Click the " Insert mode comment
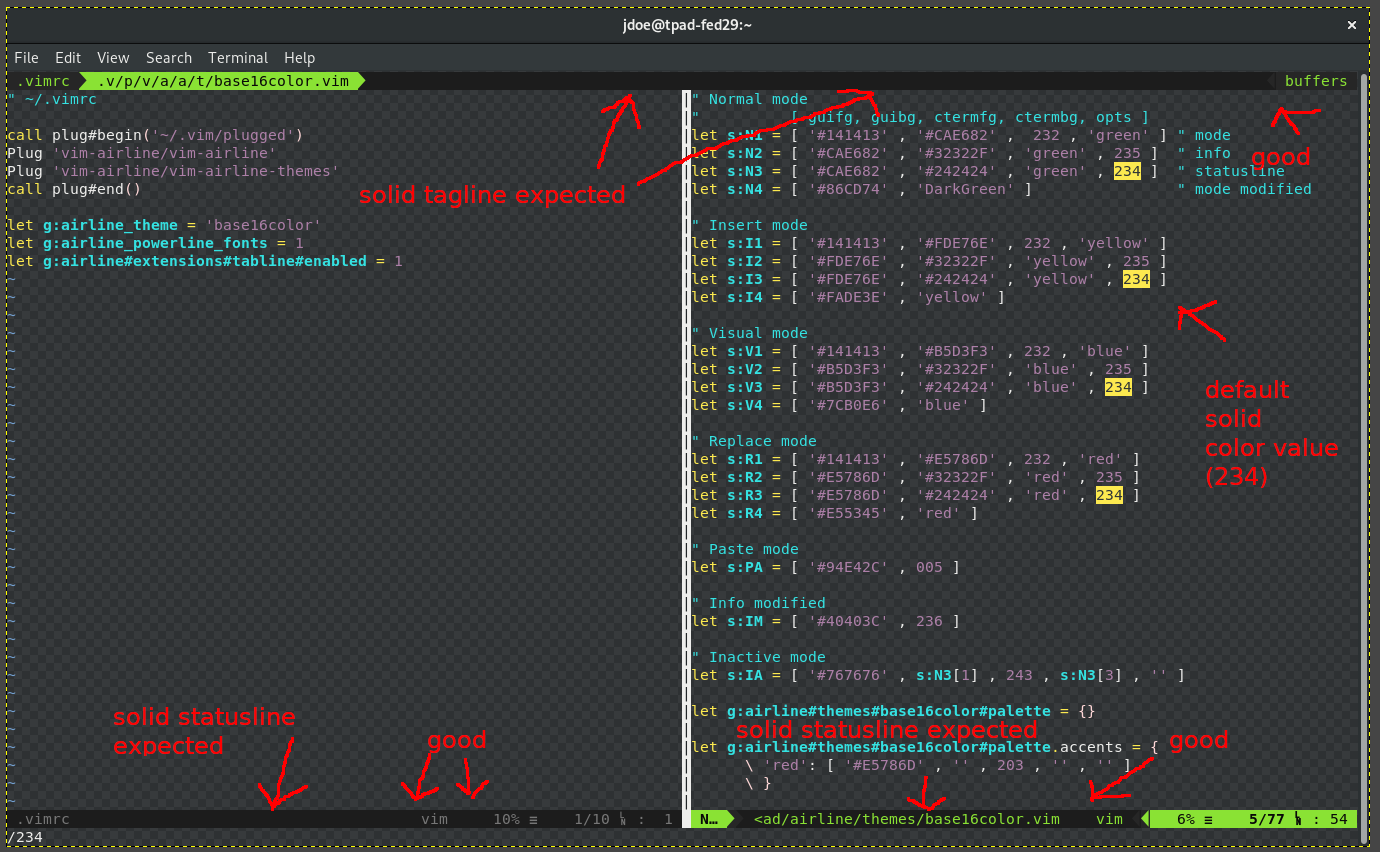The image size is (1380, 852). coord(749,225)
